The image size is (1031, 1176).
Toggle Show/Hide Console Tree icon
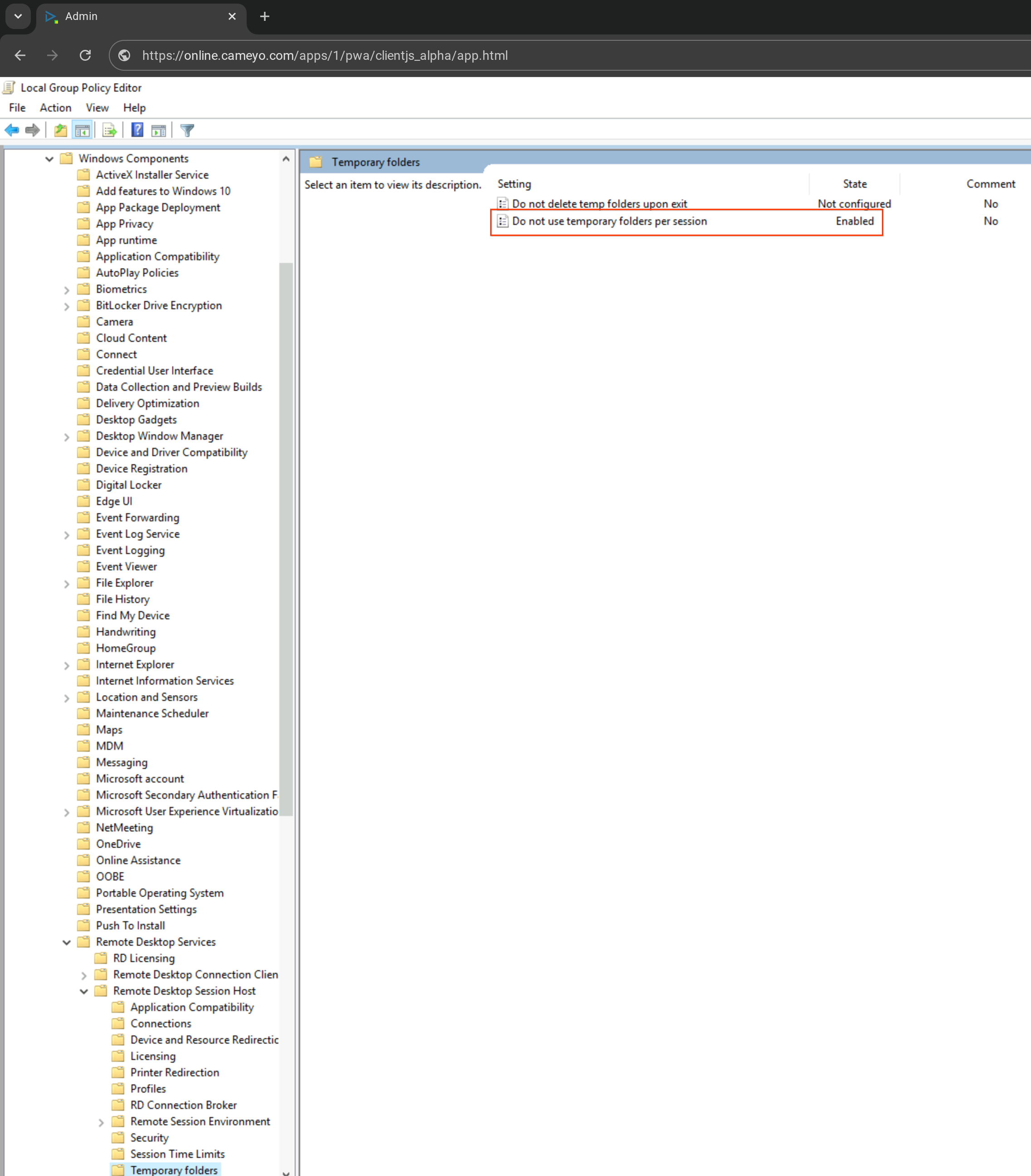click(82, 131)
